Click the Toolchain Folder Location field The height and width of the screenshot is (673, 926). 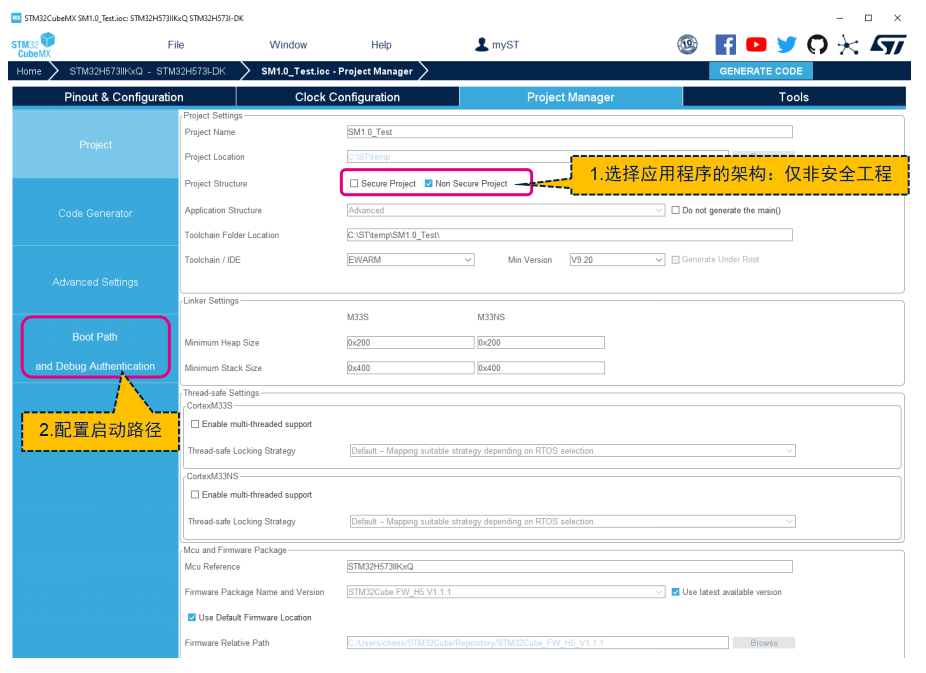(x=569, y=235)
